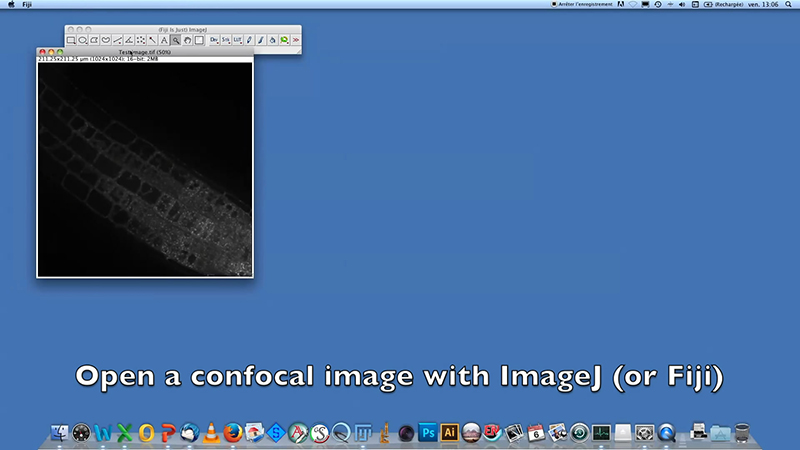Click the image info status line text
This screenshot has width=800, height=450.
pyautogui.click(x=98, y=59)
